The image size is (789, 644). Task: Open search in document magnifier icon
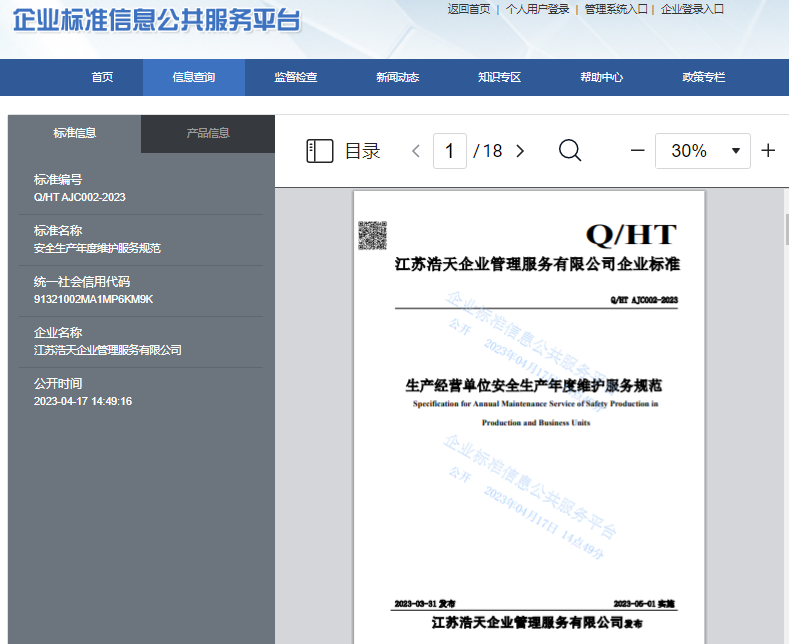[570, 150]
